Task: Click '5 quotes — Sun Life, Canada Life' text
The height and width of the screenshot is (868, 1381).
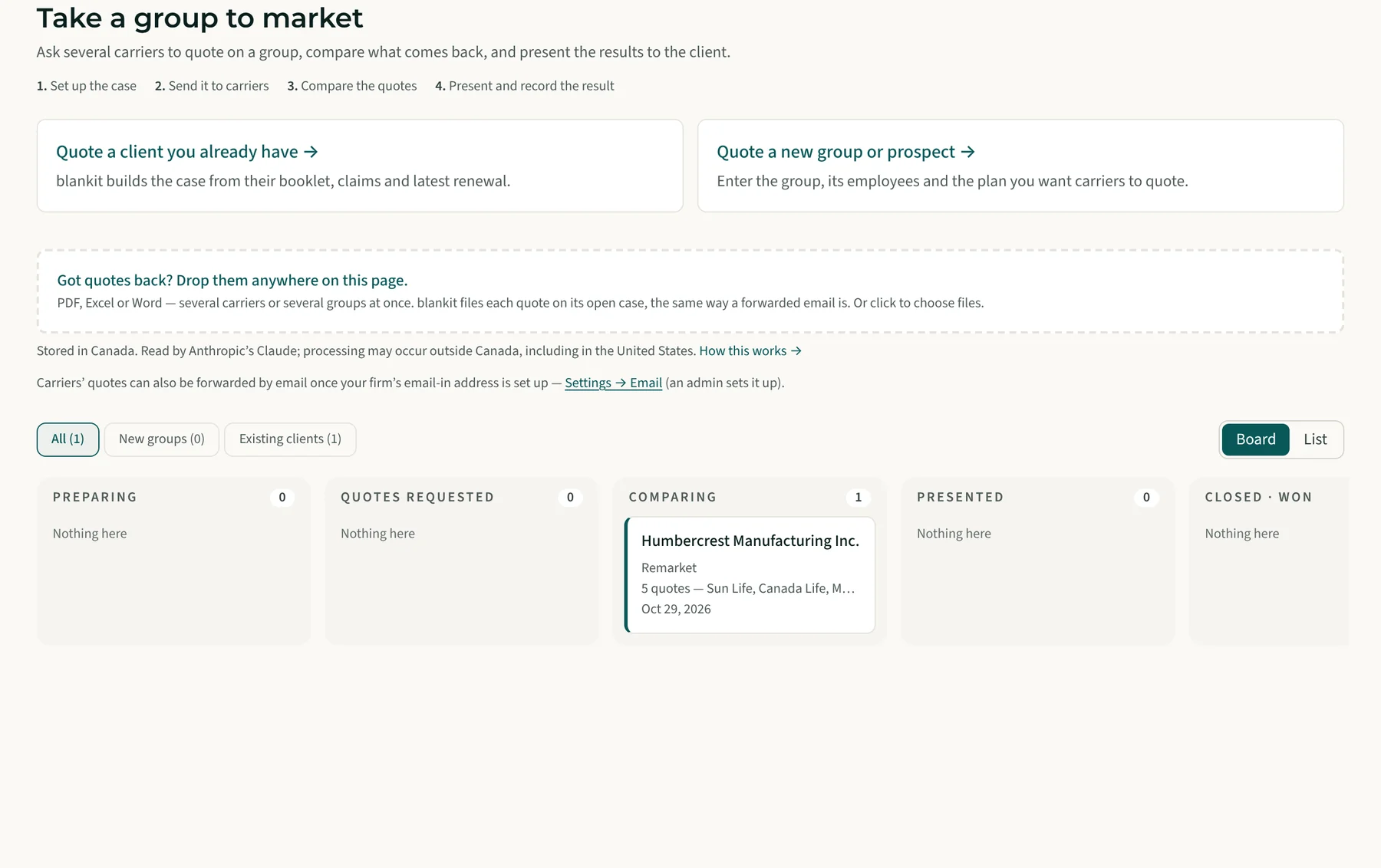Action: (748, 588)
